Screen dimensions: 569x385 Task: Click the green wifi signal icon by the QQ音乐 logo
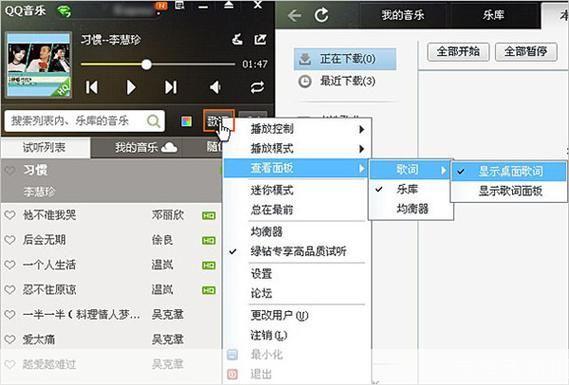pos(64,12)
